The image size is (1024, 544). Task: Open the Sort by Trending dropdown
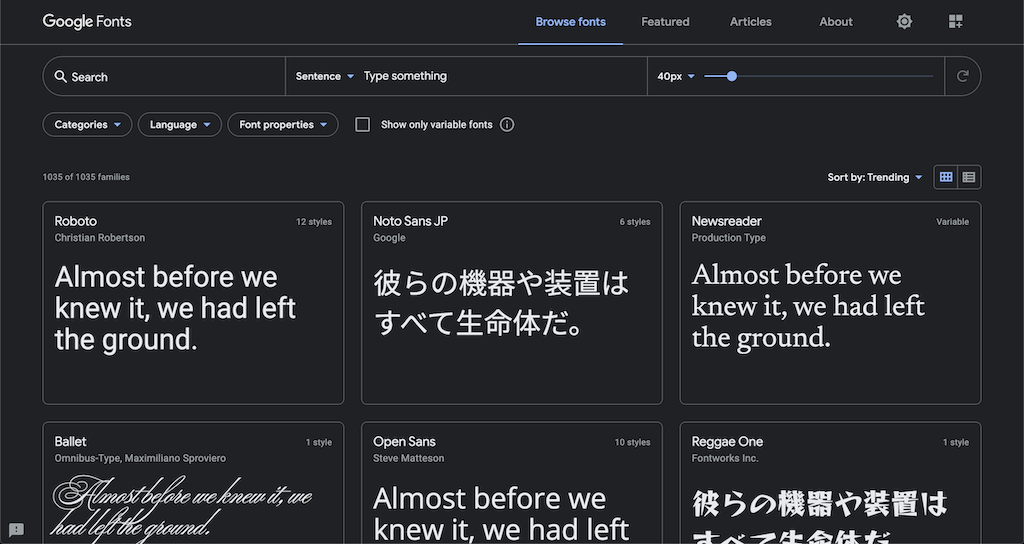click(x=875, y=177)
